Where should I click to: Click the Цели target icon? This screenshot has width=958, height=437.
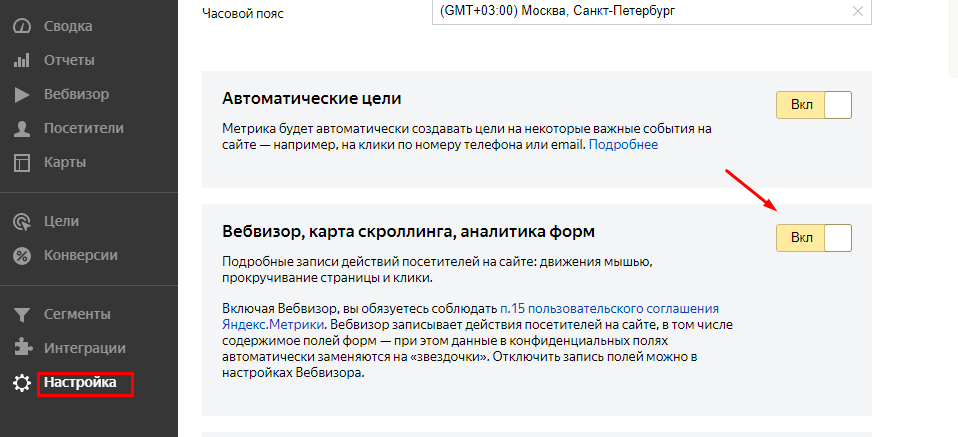tap(22, 221)
